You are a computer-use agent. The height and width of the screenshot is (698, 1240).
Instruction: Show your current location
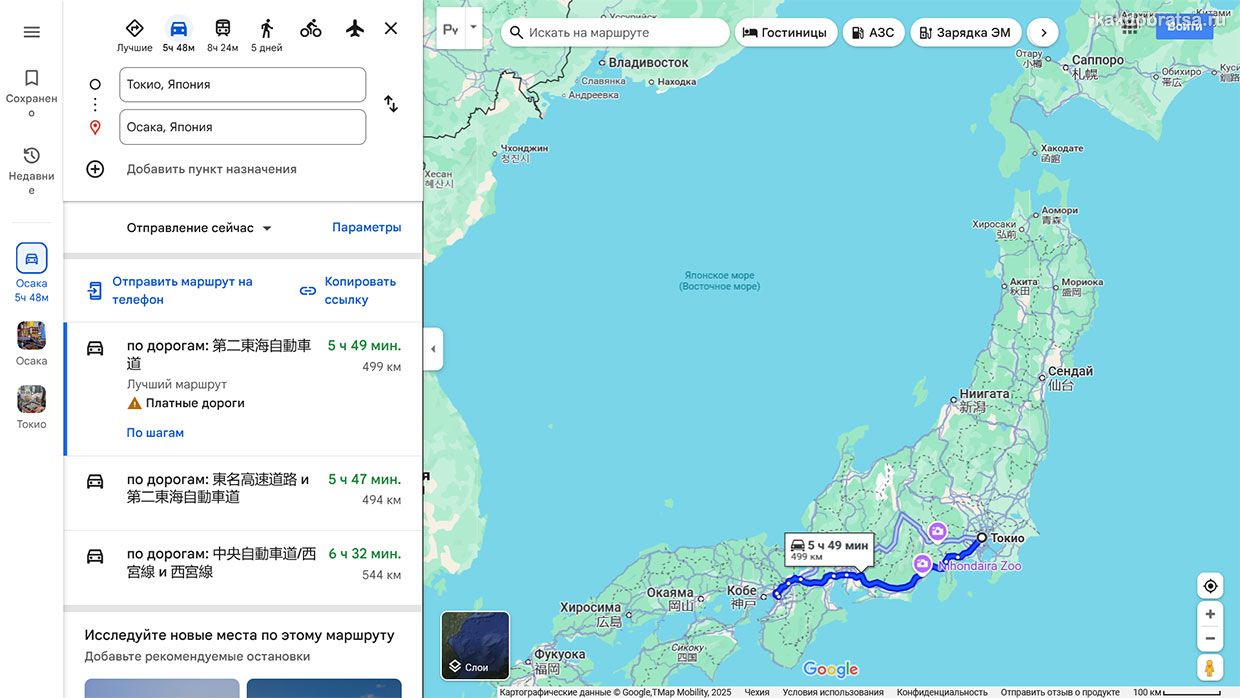1210,586
